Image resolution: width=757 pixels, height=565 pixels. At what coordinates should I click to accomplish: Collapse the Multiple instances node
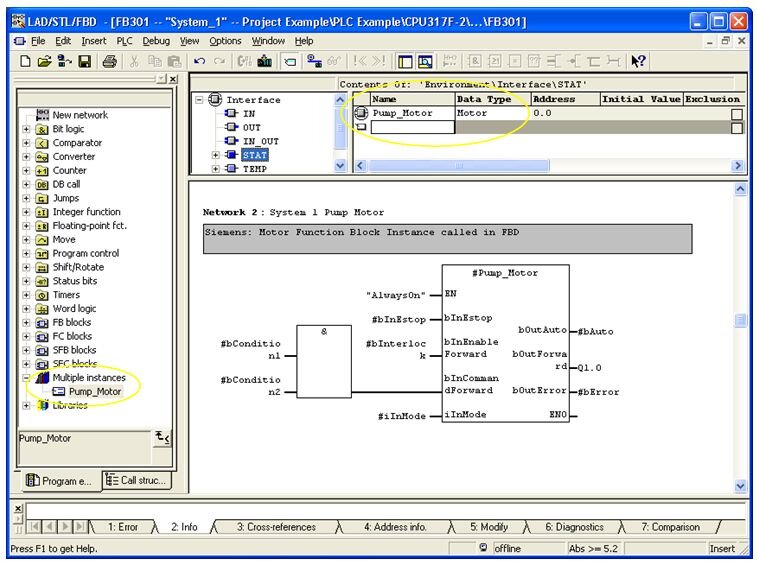pyautogui.click(x=27, y=378)
